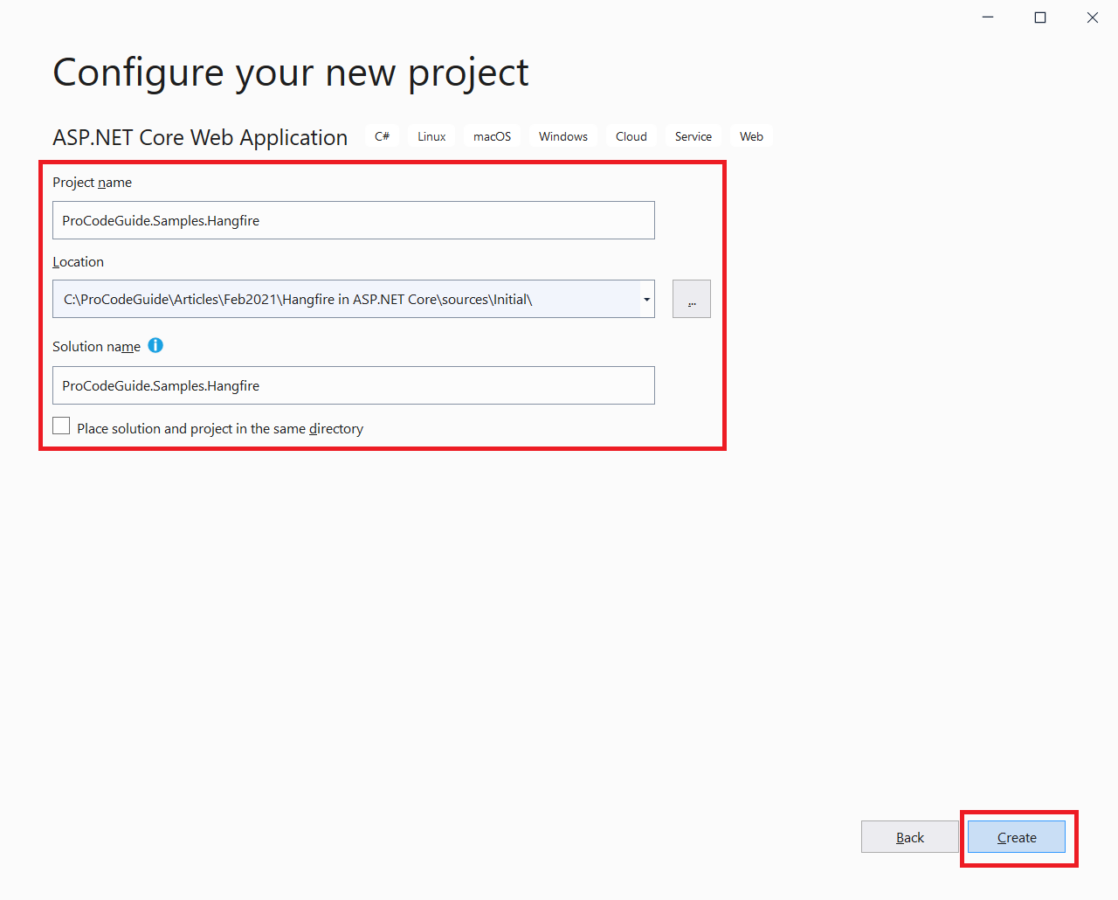Enable place solution and project in same directory
This screenshot has height=900, width=1118.
tap(62, 427)
